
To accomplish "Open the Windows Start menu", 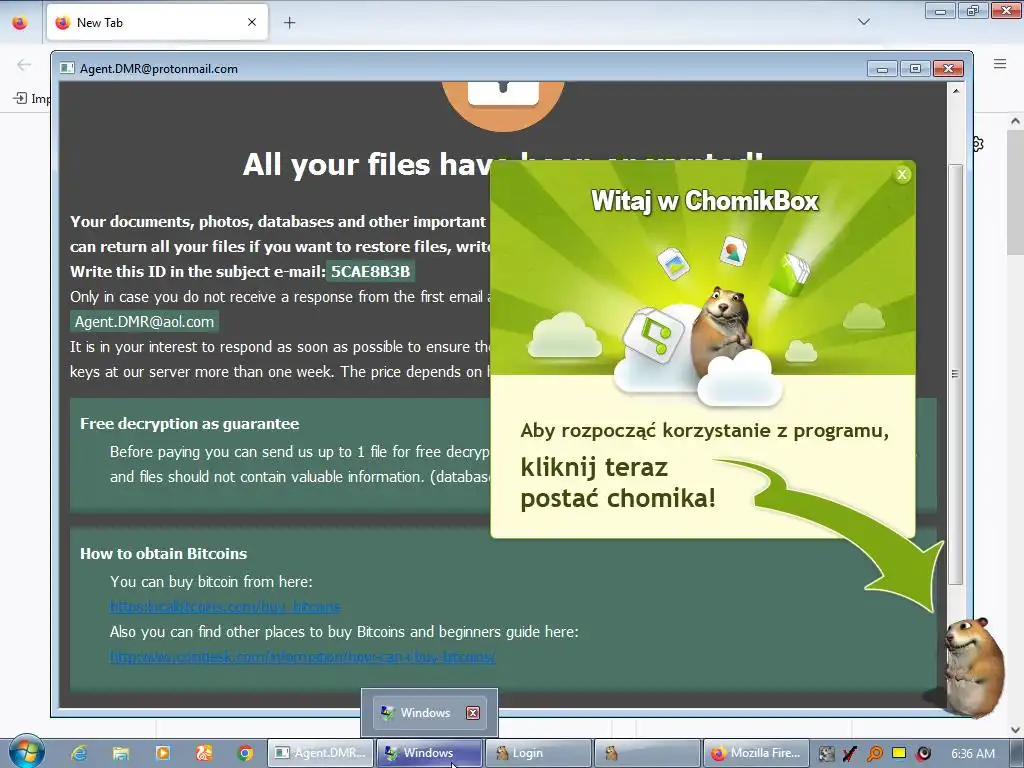I will (26, 752).
